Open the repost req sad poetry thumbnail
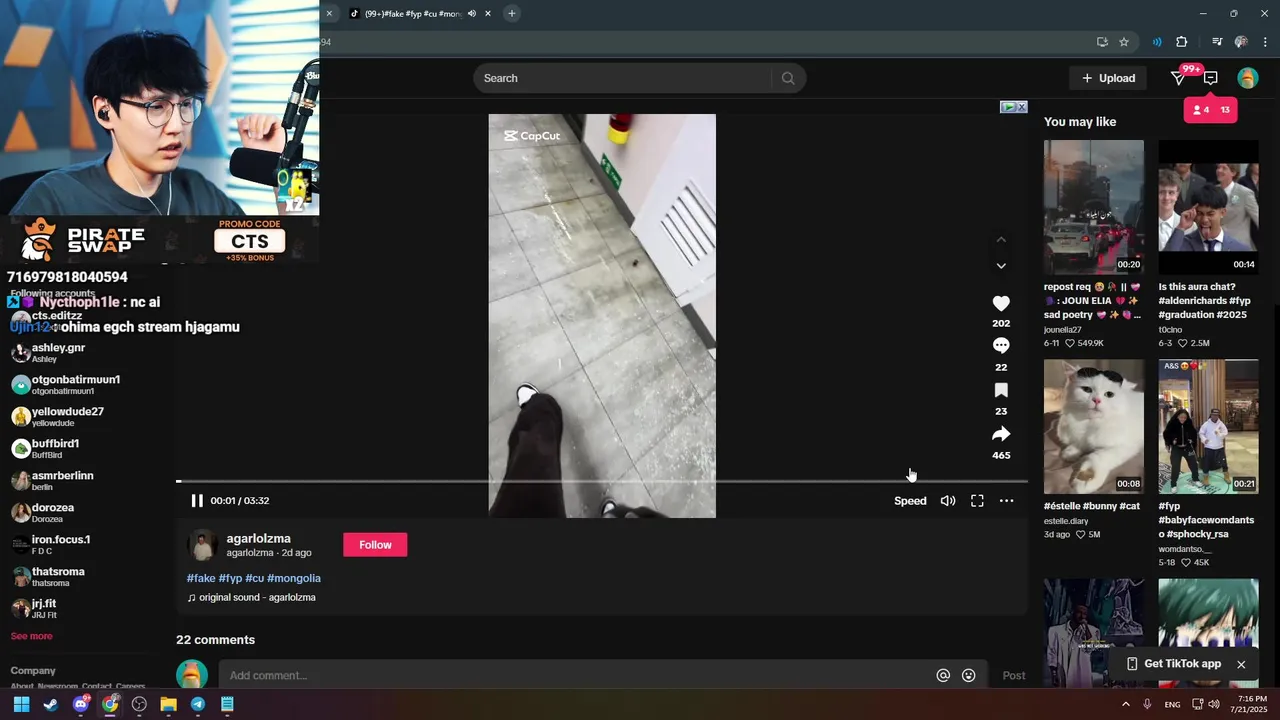The height and width of the screenshot is (720, 1280). 1094,207
